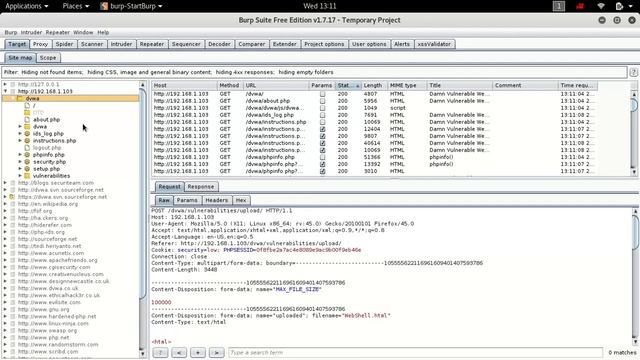This screenshot has width=640, height=360.
Task: Select the http://php-ids.org host entry
Action: coord(41,232)
